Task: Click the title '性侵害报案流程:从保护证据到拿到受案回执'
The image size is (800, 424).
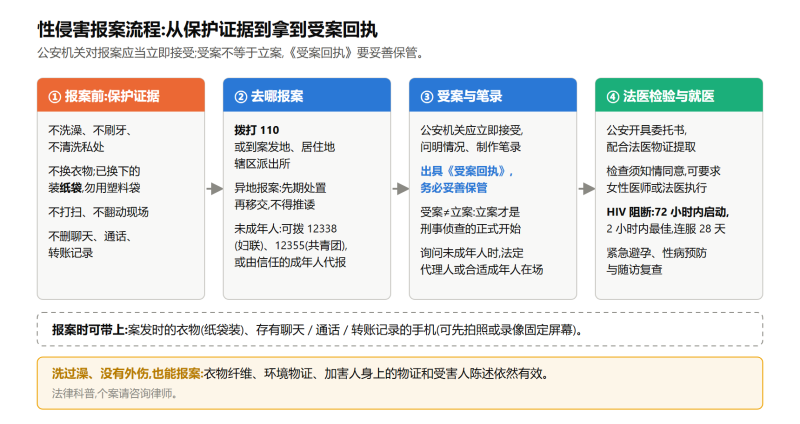Action: (207, 30)
